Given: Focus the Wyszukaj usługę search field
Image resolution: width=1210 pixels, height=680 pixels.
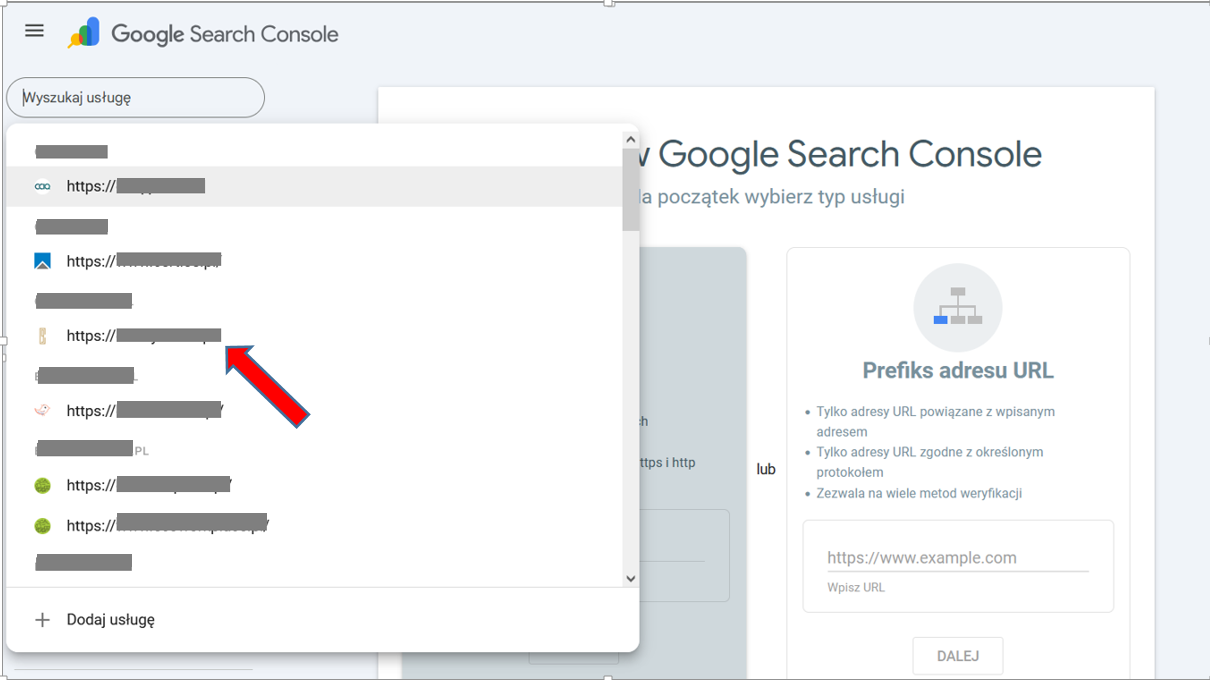Looking at the screenshot, I should 135,98.
